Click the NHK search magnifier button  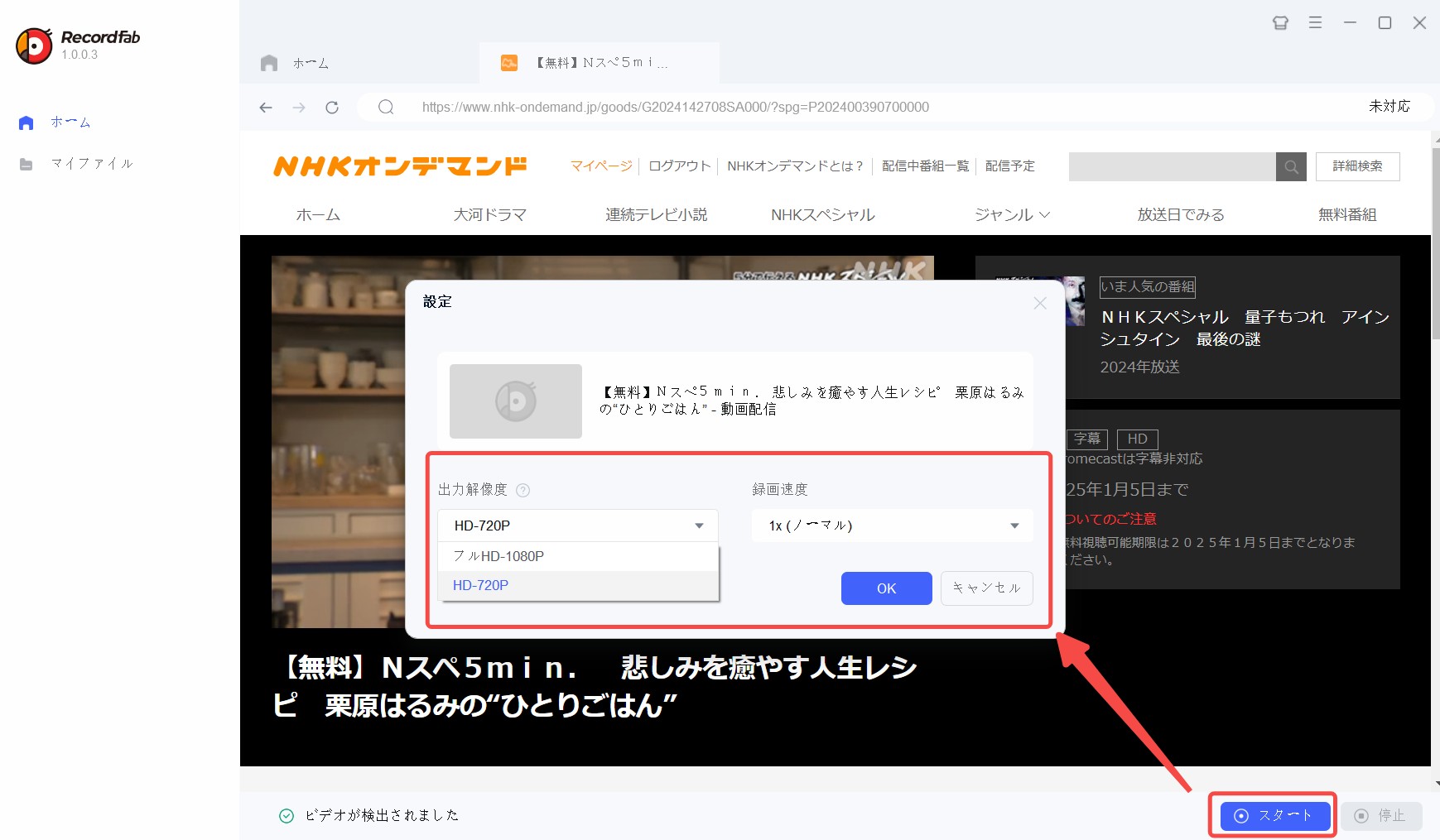click(1291, 167)
